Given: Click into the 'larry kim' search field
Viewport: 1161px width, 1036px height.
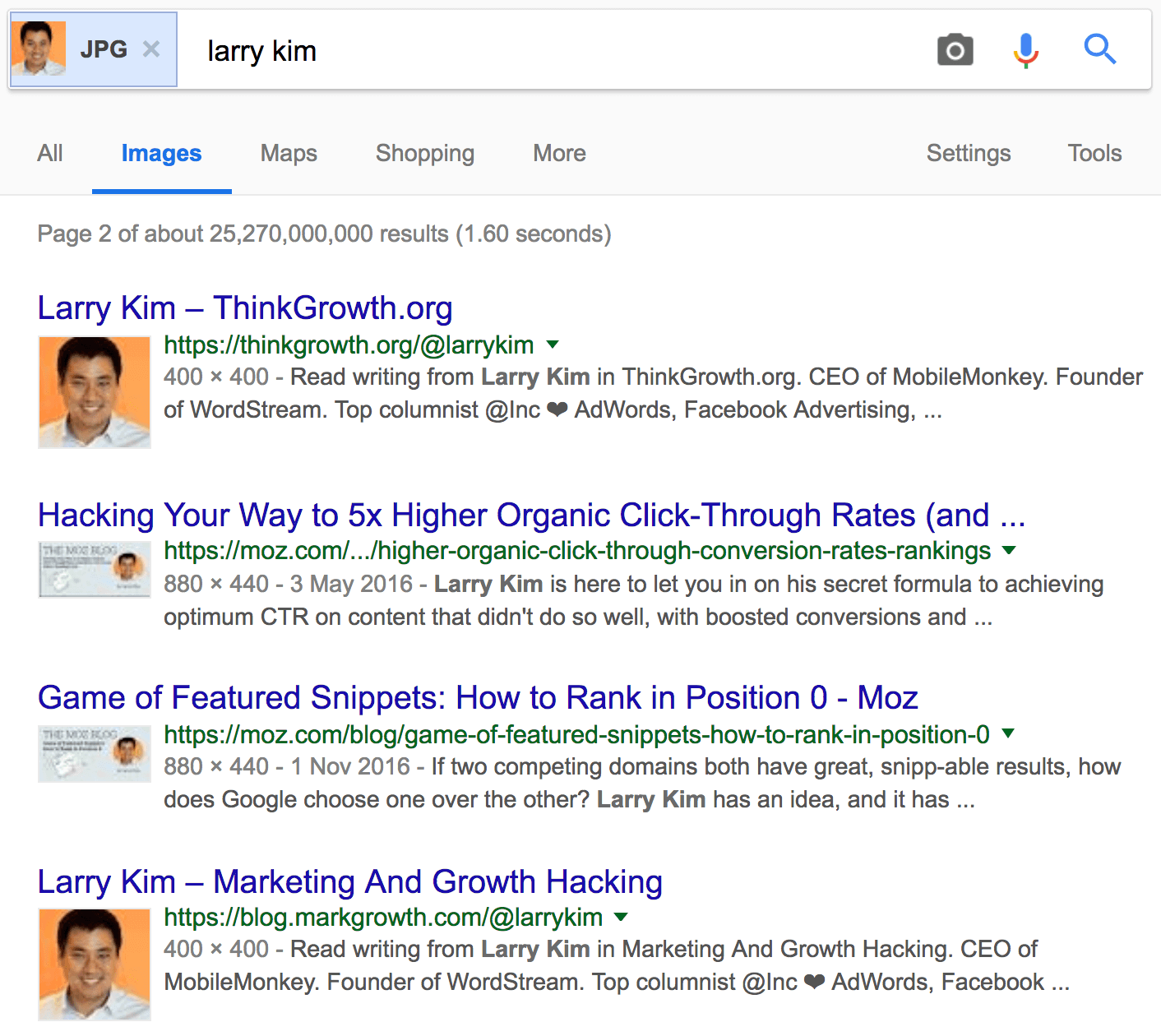Looking at the screenshot, I should 551,51.
